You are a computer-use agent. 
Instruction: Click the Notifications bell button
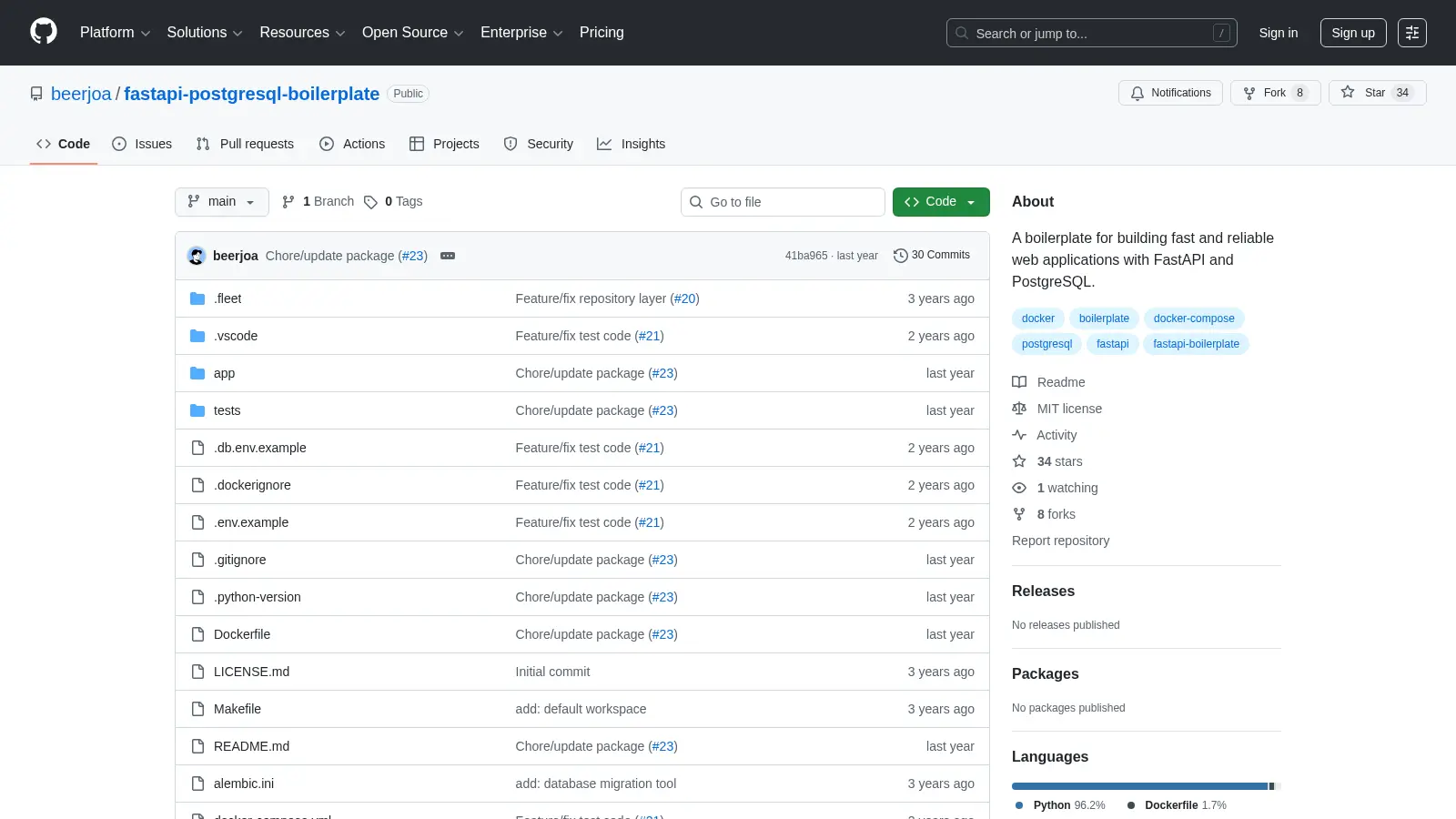(x=1171, y=93)
